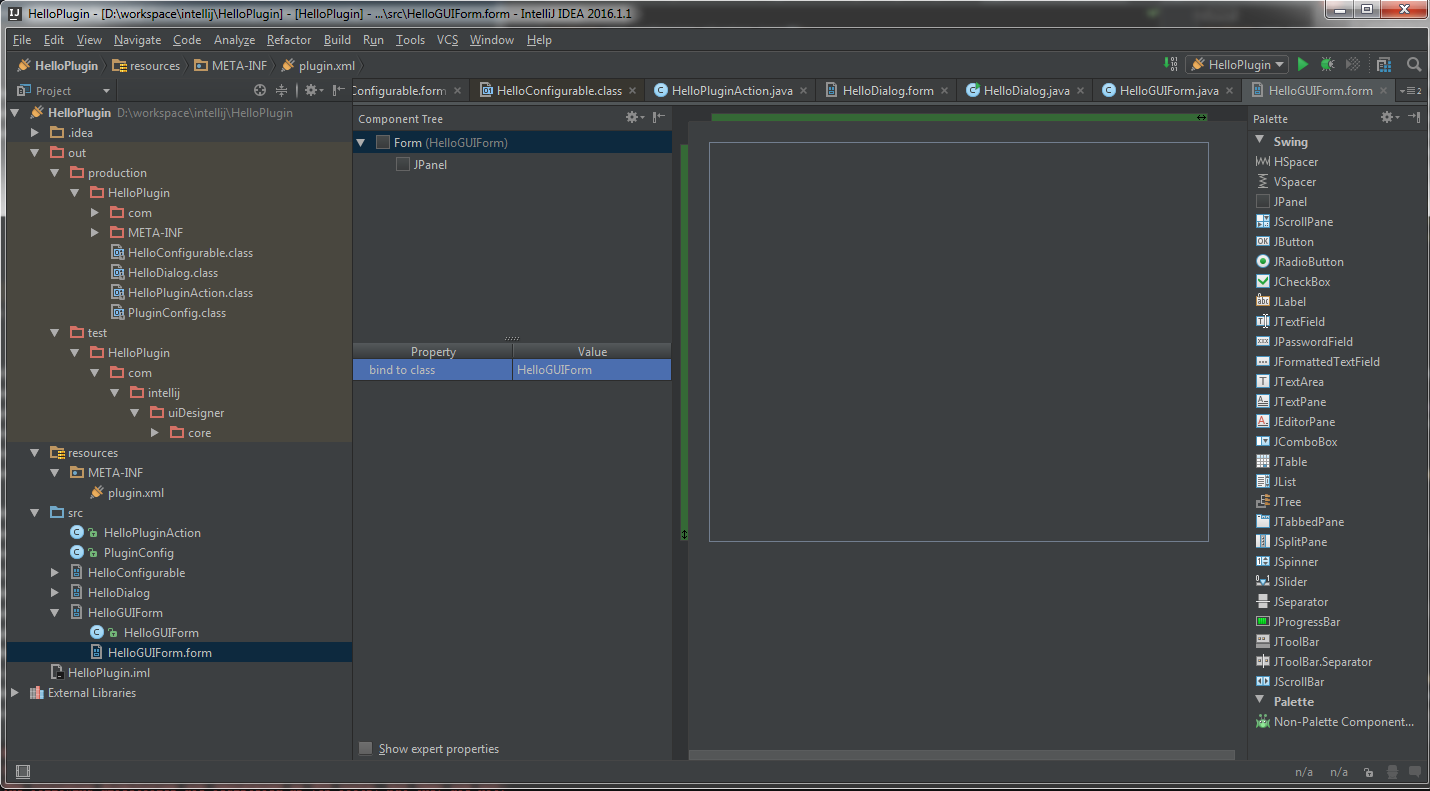Collapse all in Project panel
1430x791 pixels.
[281, 90]
